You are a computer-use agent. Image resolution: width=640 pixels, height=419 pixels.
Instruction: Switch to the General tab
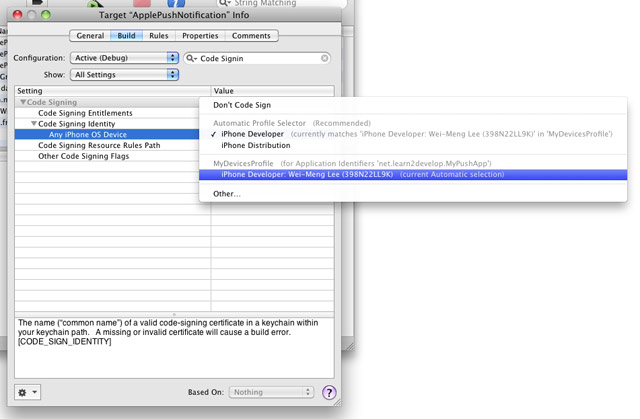pyautogui.click(x=90, y=36)
